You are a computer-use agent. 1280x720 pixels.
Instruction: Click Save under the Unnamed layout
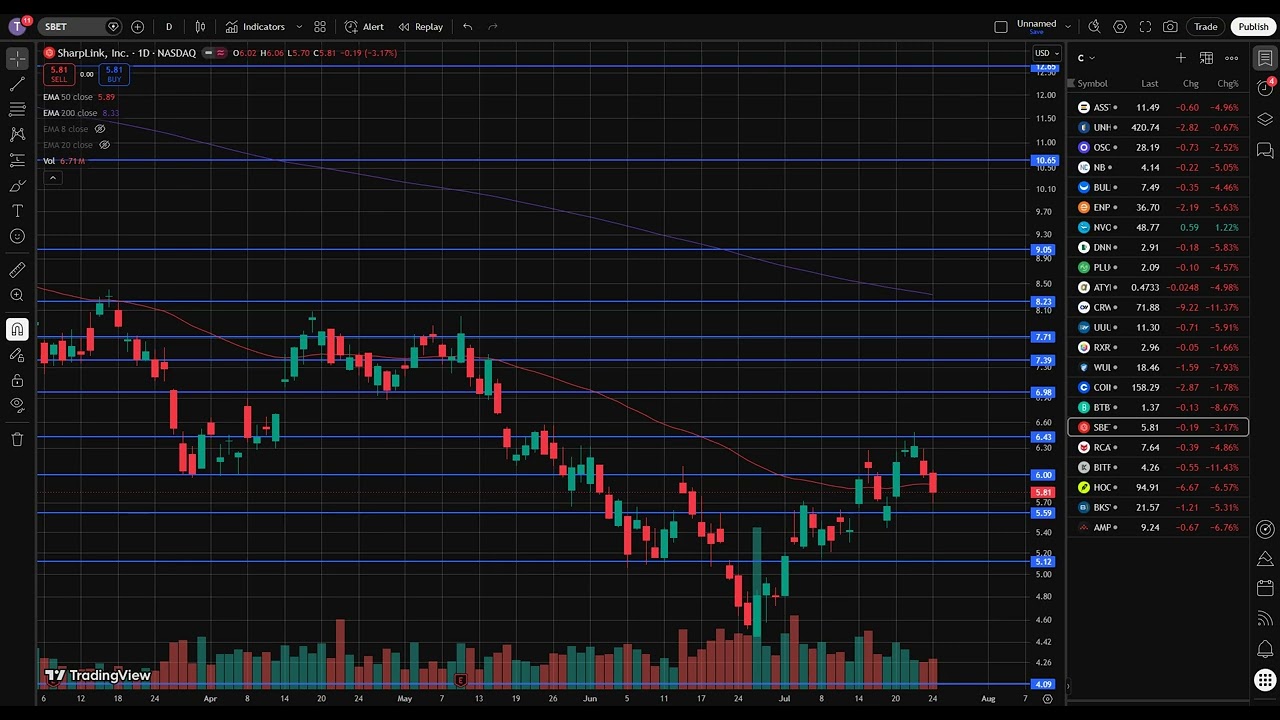(1036, 32)
